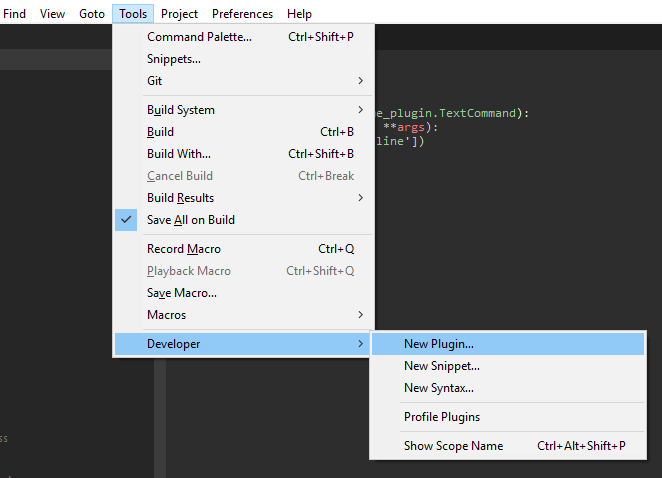This screenshot has width=662, height=478.
Task: Toggle Save All on Build checkmark
Action: (x=190, y=220)
